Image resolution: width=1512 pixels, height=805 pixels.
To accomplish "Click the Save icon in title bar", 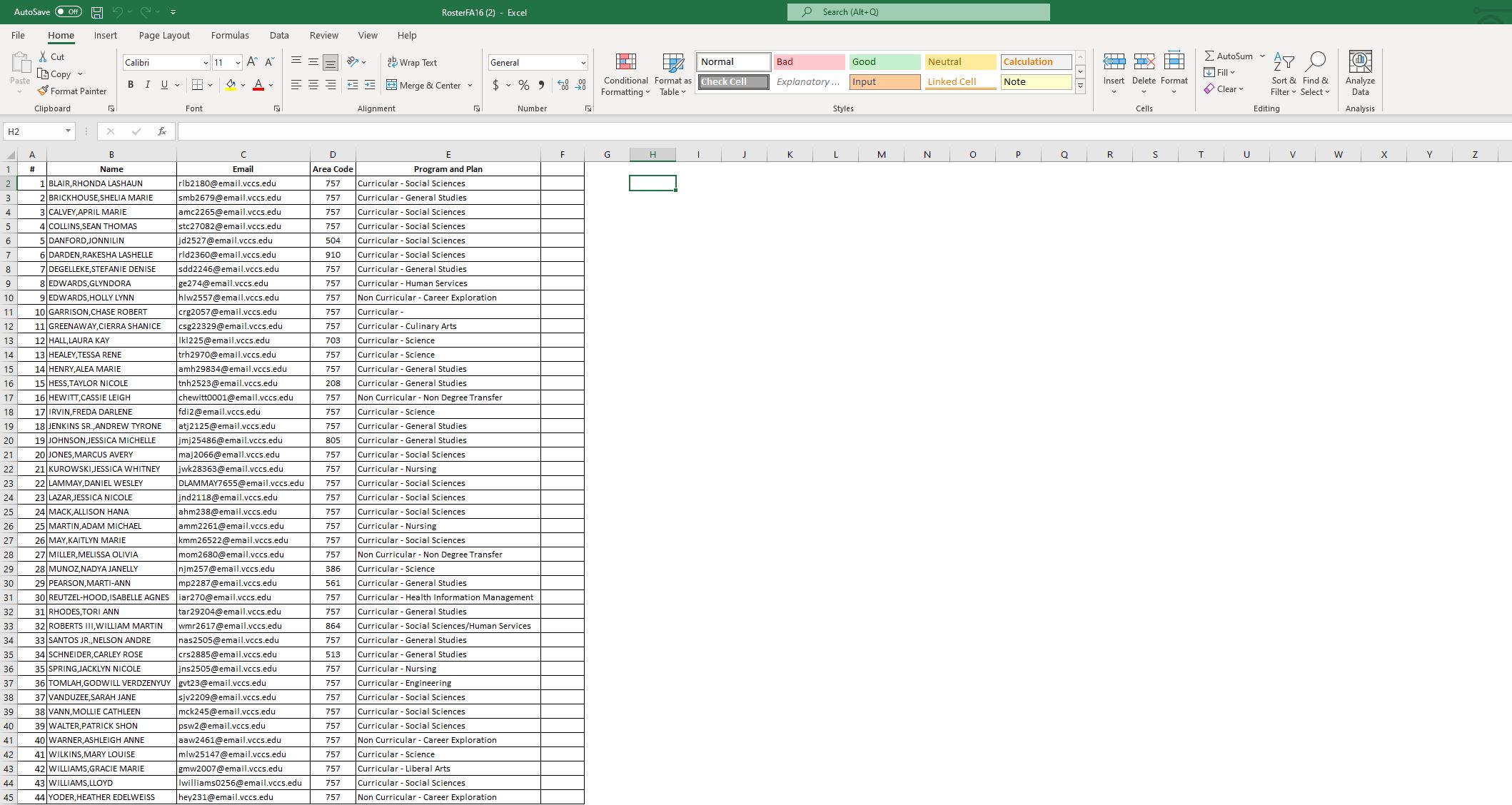I will coord(97,12).
